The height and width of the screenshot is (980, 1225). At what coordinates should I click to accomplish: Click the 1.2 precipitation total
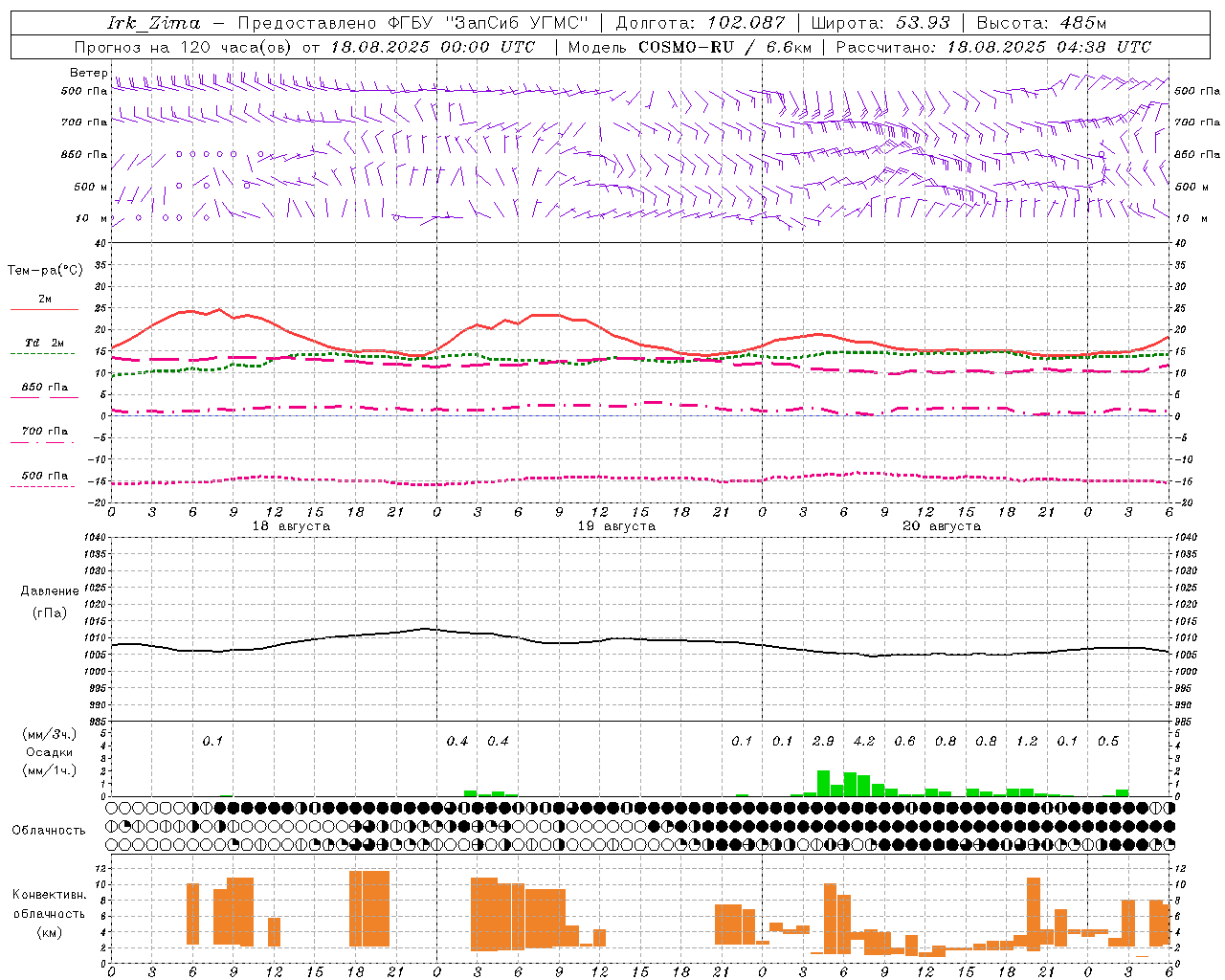pyautogui.click(x=1027, y=741)
